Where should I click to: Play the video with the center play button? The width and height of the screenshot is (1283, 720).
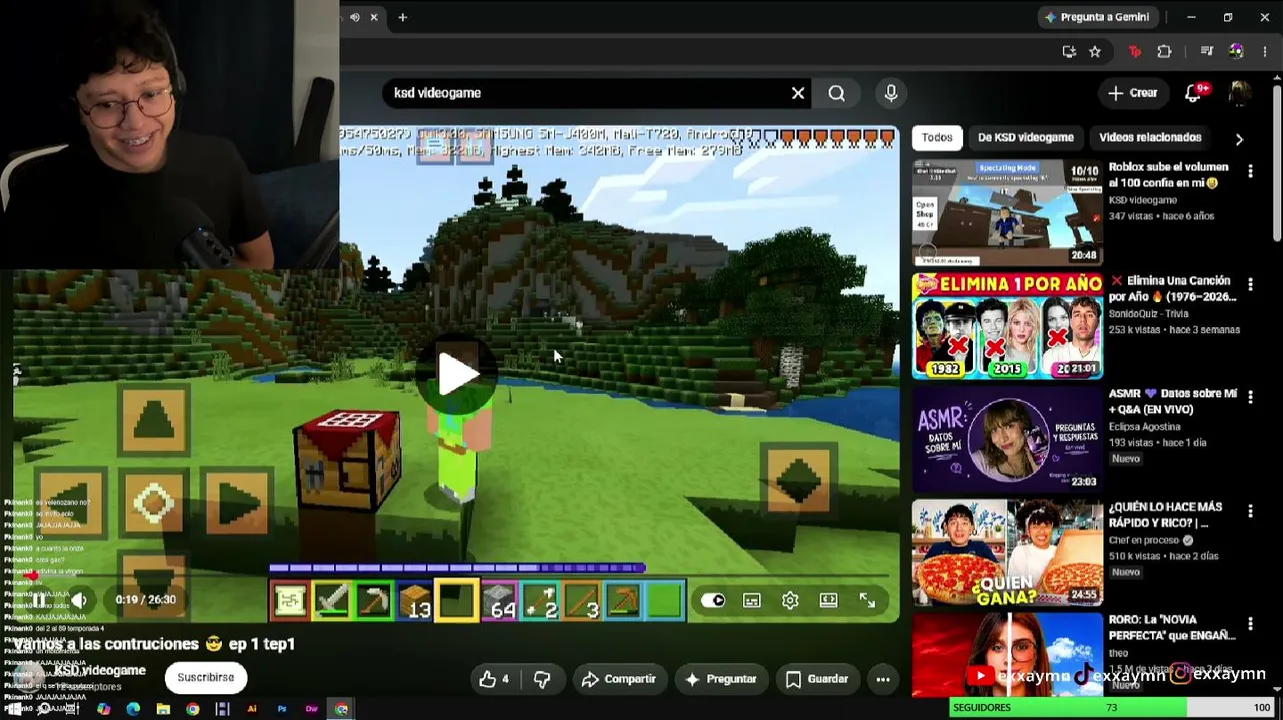click(x=458, y=373)
